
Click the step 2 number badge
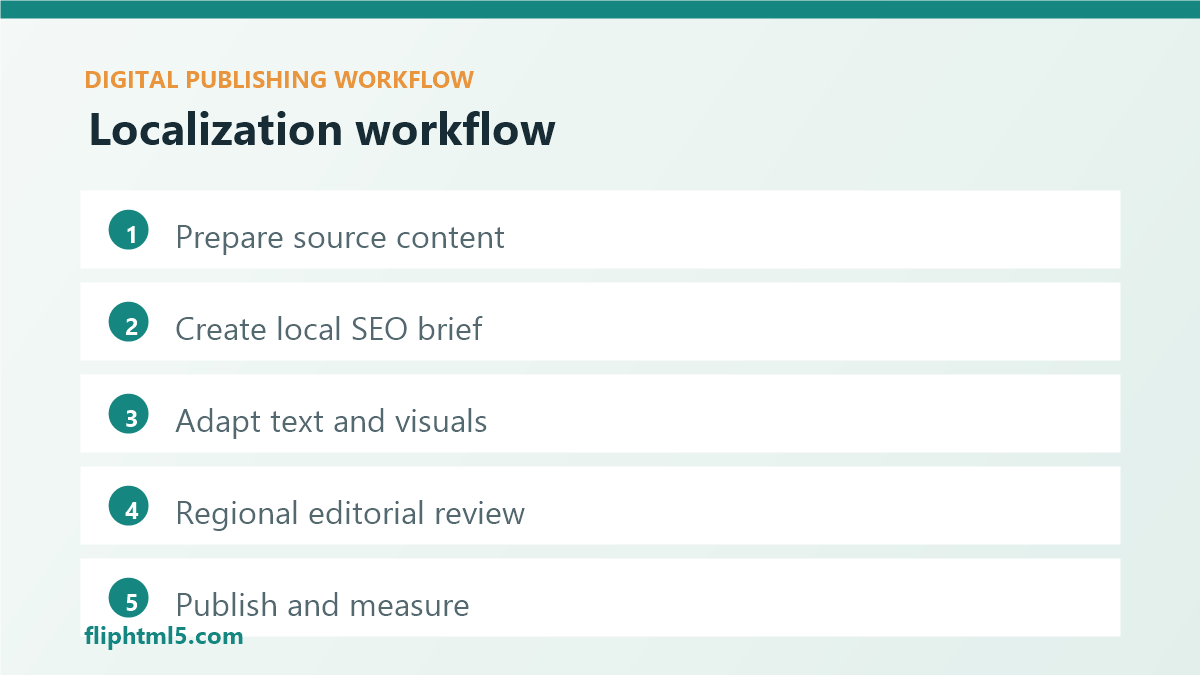tap(129, 323)
